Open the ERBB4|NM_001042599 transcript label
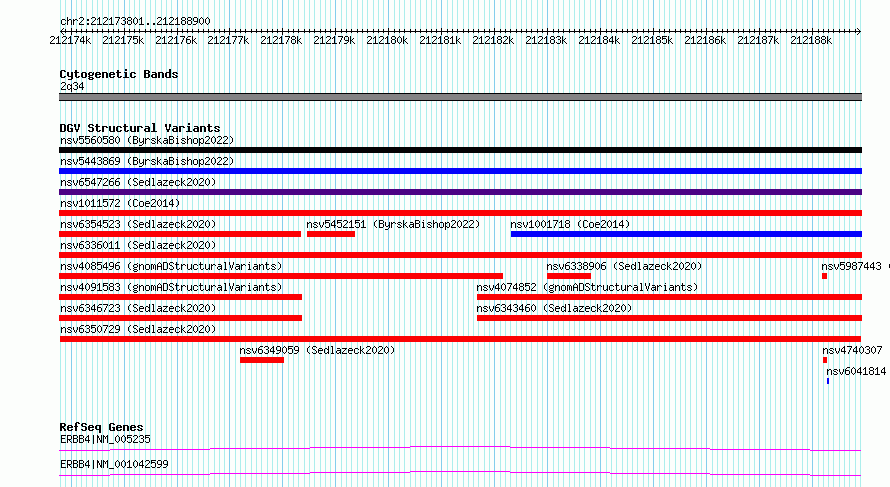Image resolution: width=890 pixels, height=487 pixels. [x=114, y=464]
